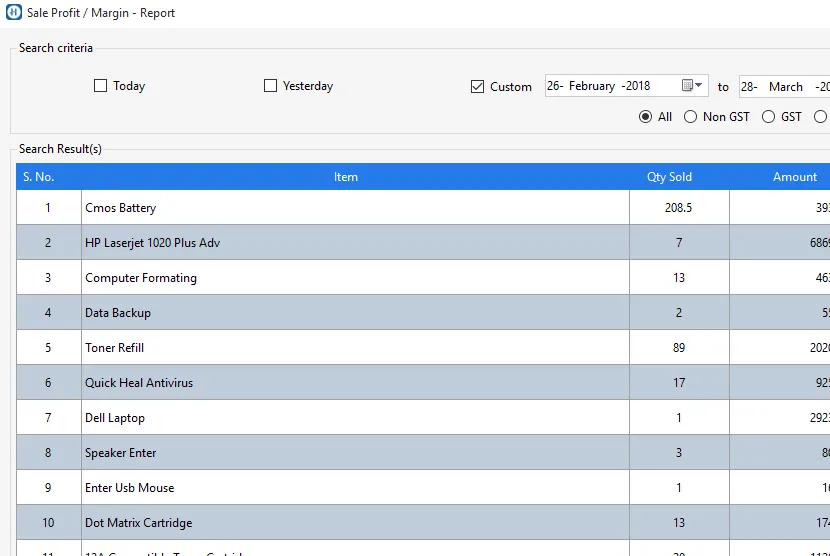Screen dimensions: 830x556
Task: Sort by the Item column header
Action: point(346,177)
